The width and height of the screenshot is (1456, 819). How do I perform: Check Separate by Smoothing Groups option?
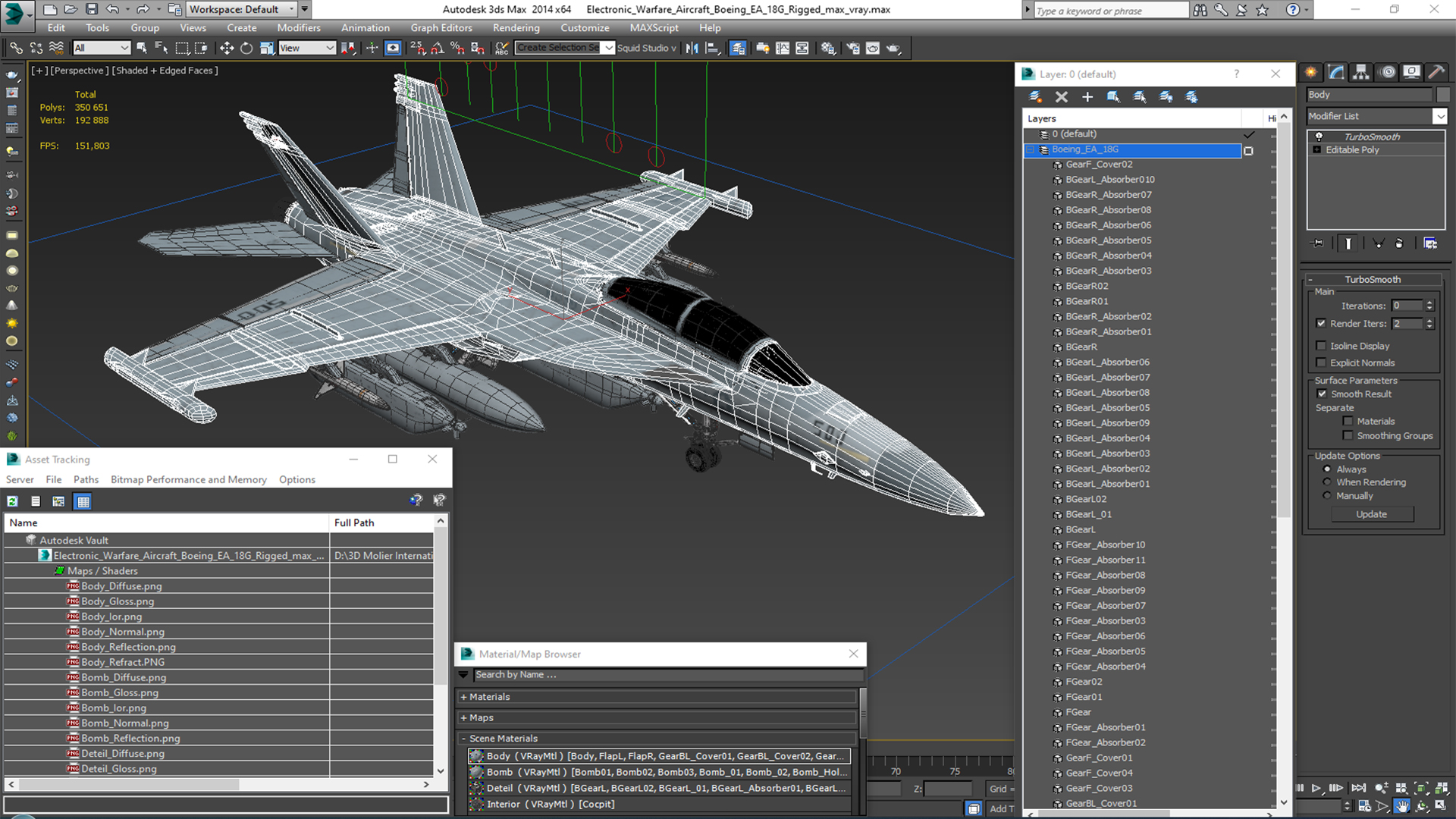point(1348,435)
